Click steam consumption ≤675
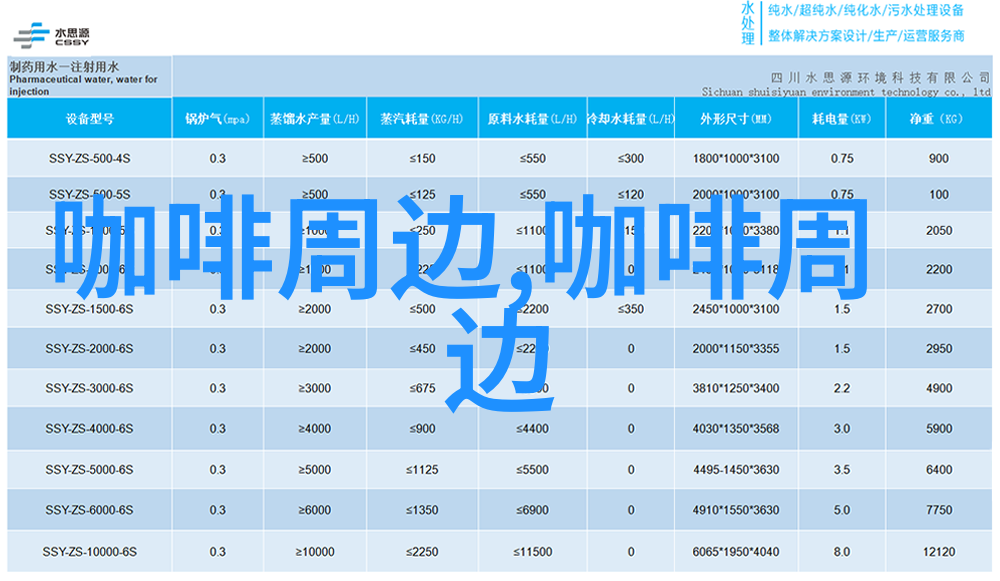Screen dimensions: 1000x581 (x=422, y=388)
